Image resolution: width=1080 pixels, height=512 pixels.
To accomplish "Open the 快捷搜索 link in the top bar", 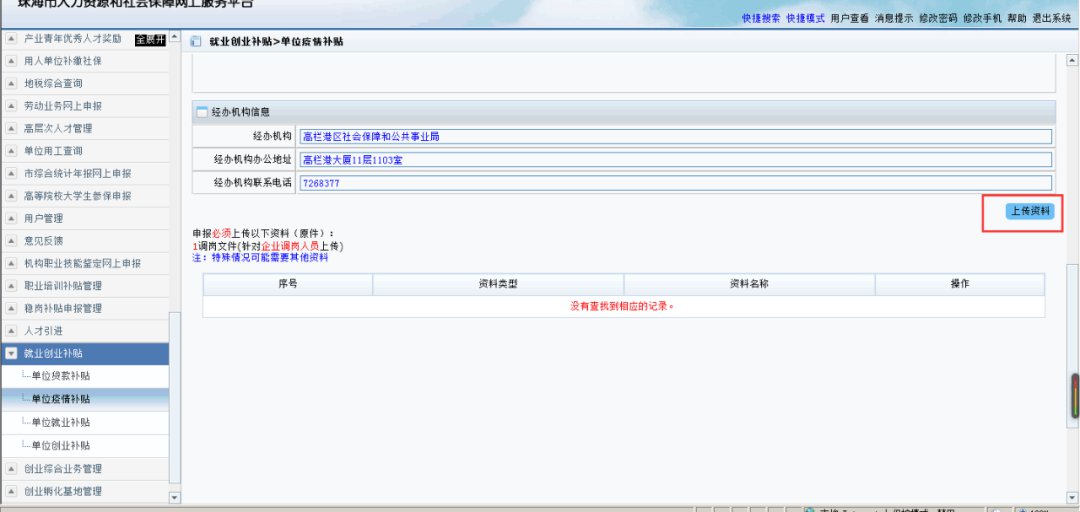I will tap(761, 18).
